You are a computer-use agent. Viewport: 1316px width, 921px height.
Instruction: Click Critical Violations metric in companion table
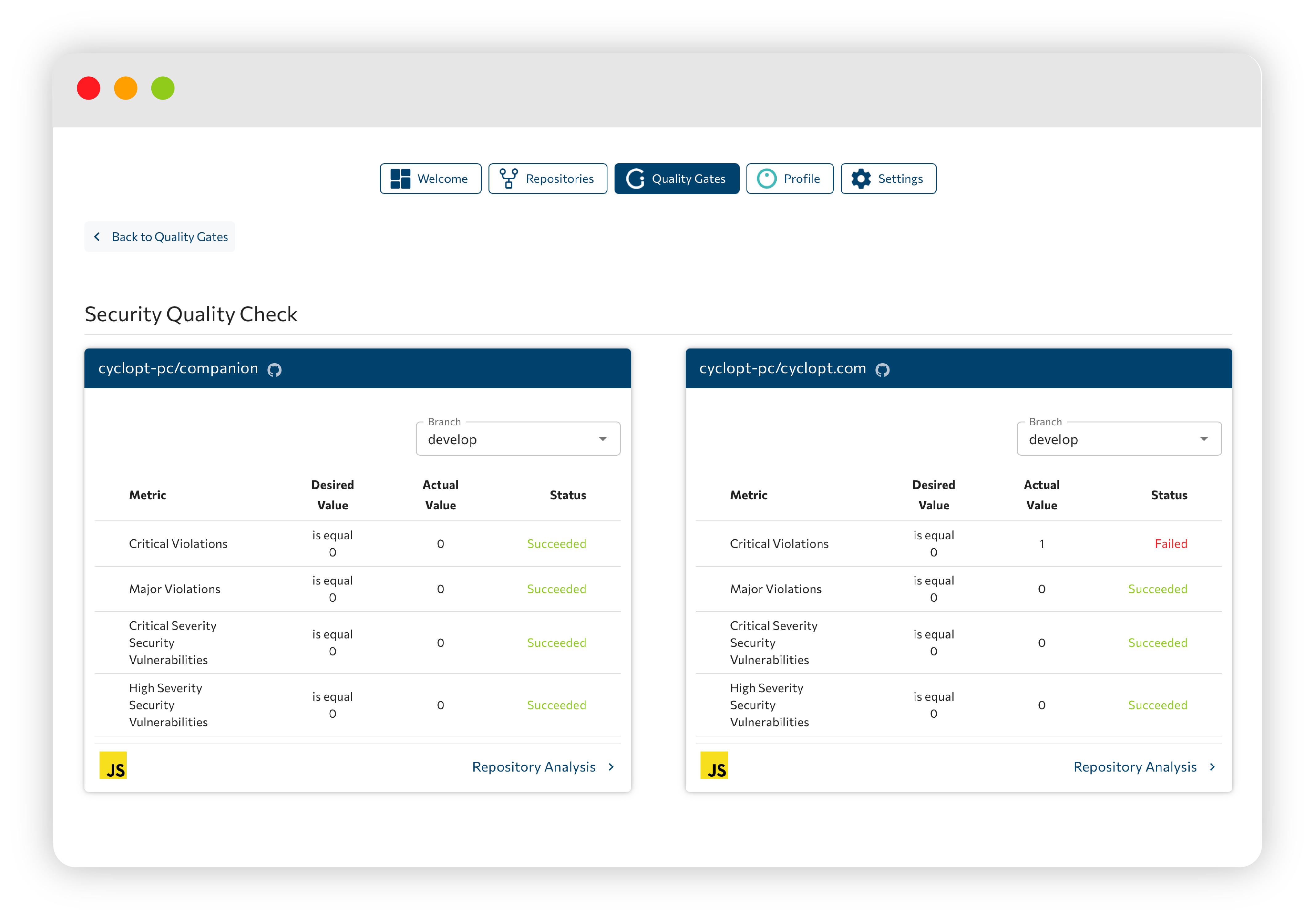[178, 543]
